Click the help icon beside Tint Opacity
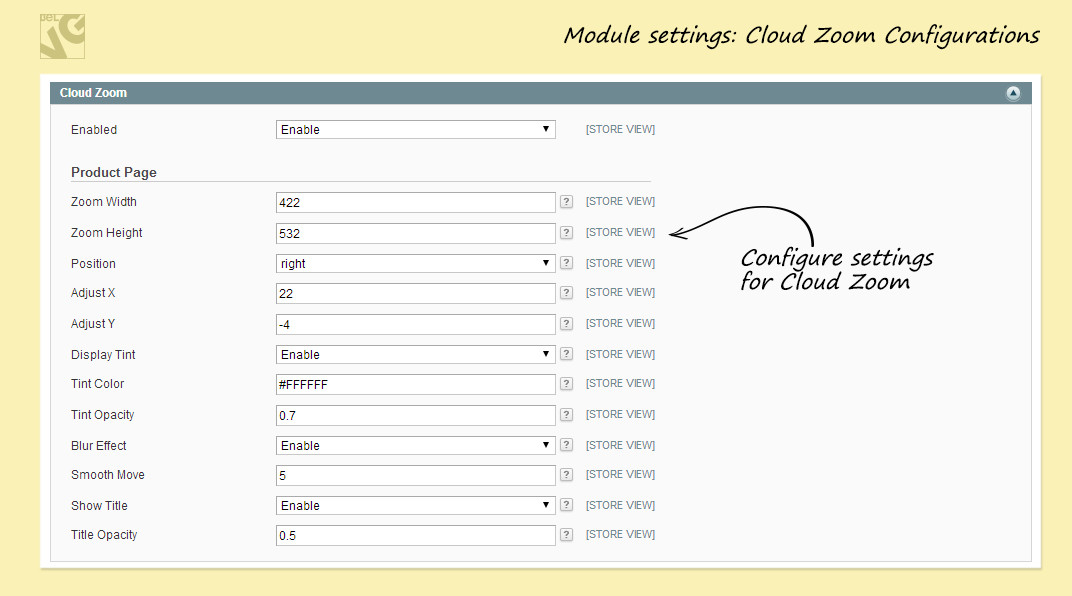 pyautogui.click(x=566, y=415)
